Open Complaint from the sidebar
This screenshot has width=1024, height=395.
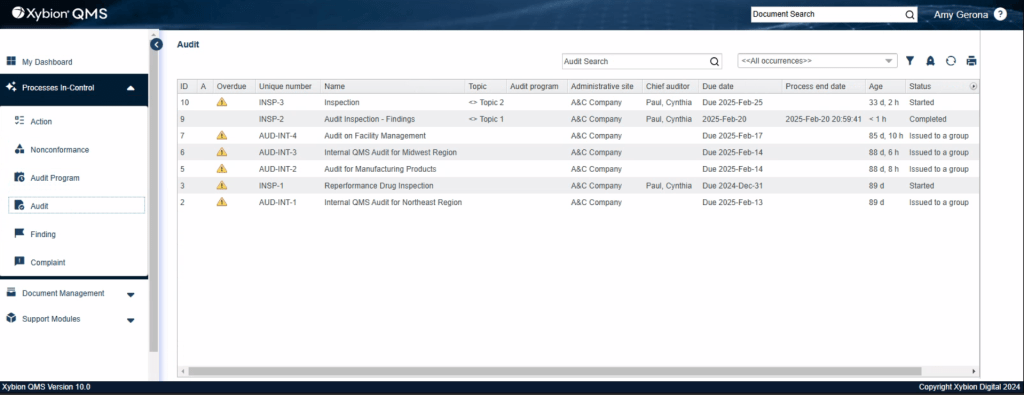(x=48, y=262)
